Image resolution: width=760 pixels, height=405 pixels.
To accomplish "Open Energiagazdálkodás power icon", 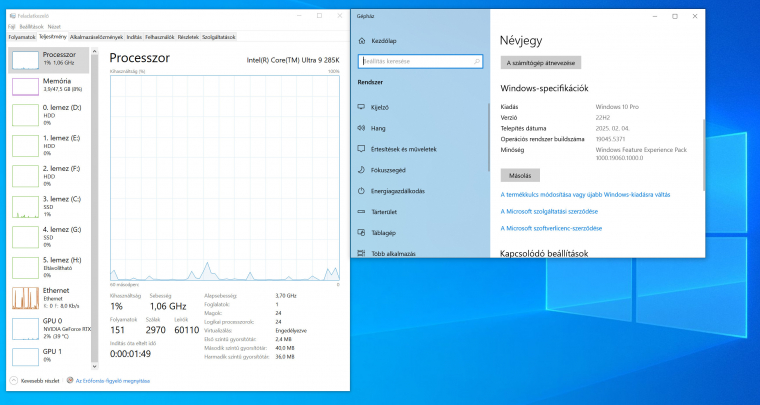I will click(361, 191).
